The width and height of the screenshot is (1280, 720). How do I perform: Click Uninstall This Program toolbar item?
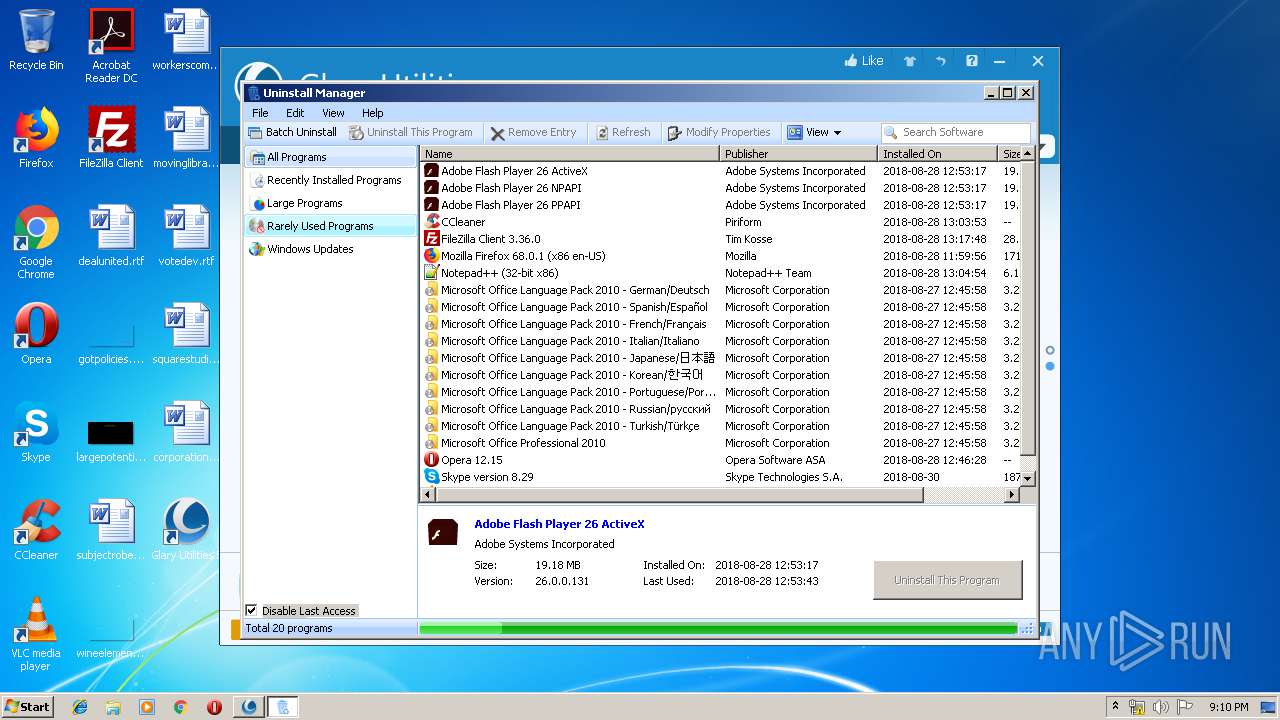411,132
